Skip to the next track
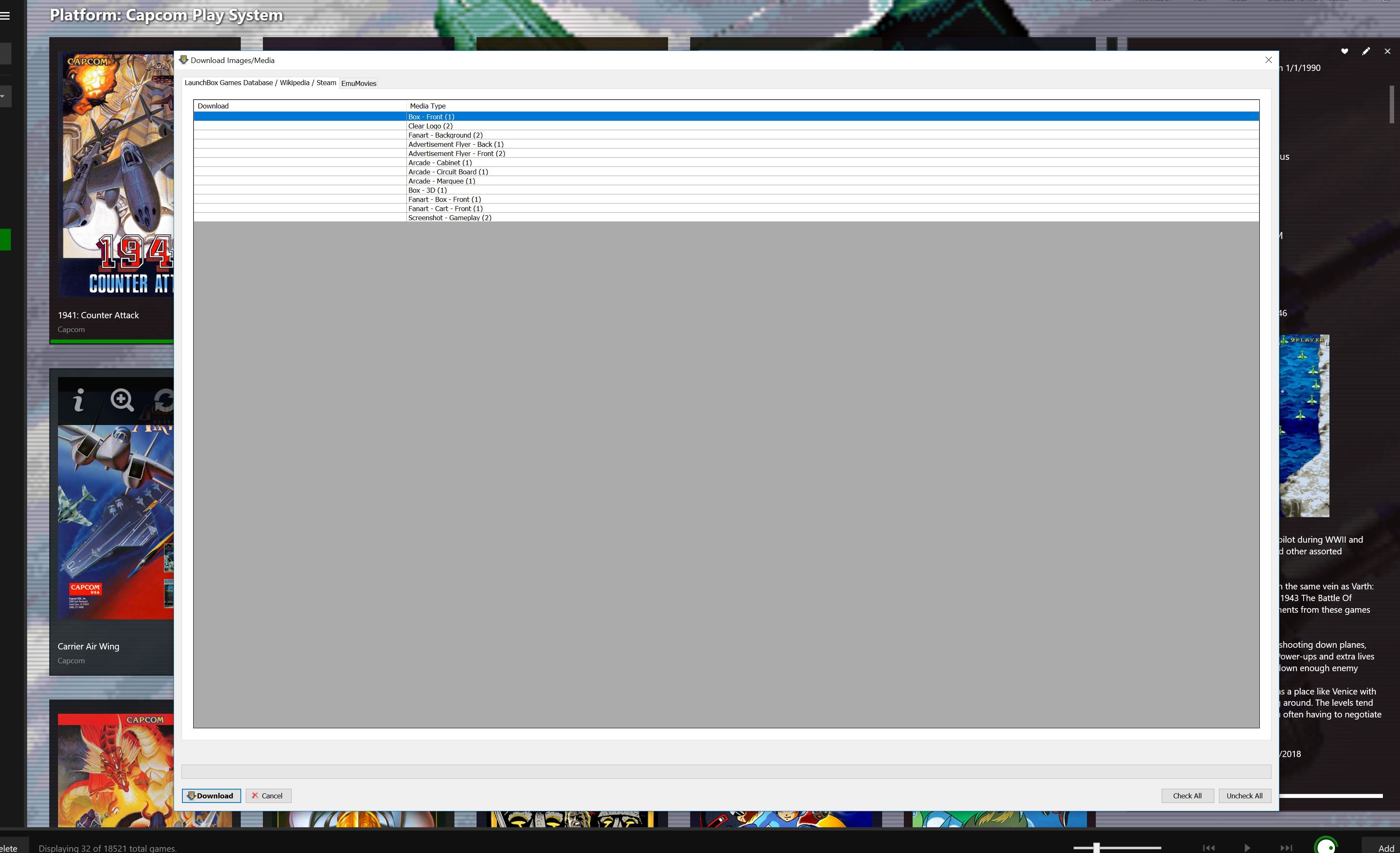 tap(1286, 847)
